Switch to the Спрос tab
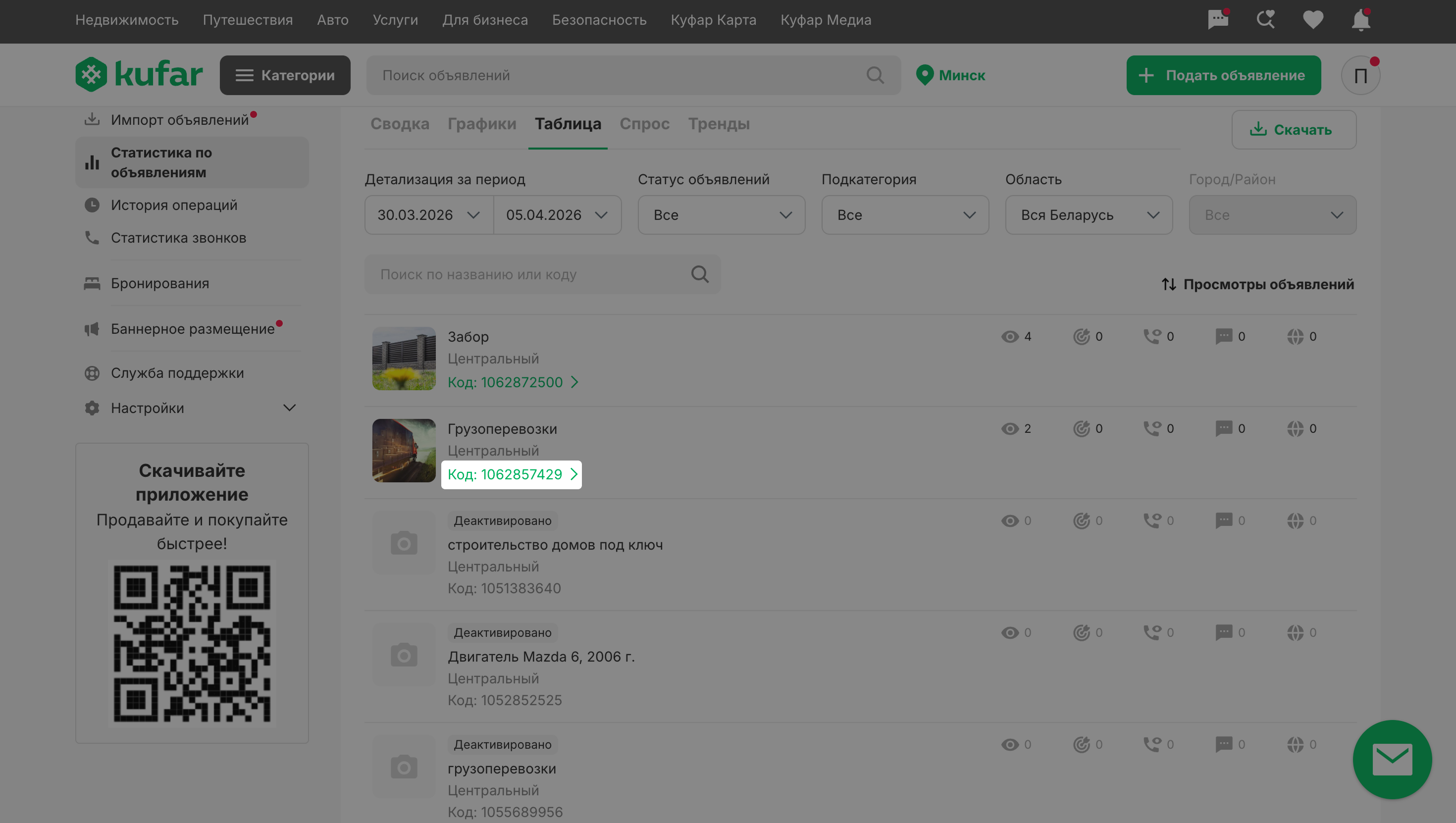Screen dimensions: 1456x823 click(x=644, y=124)
